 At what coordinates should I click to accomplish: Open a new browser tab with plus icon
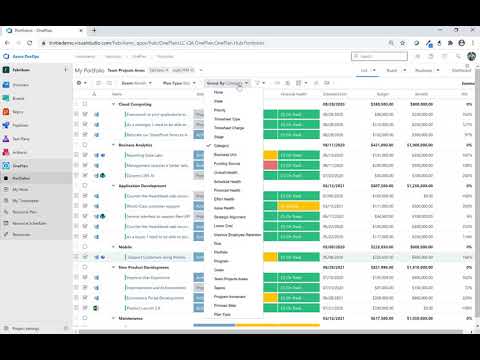click(x=94, y=30)
